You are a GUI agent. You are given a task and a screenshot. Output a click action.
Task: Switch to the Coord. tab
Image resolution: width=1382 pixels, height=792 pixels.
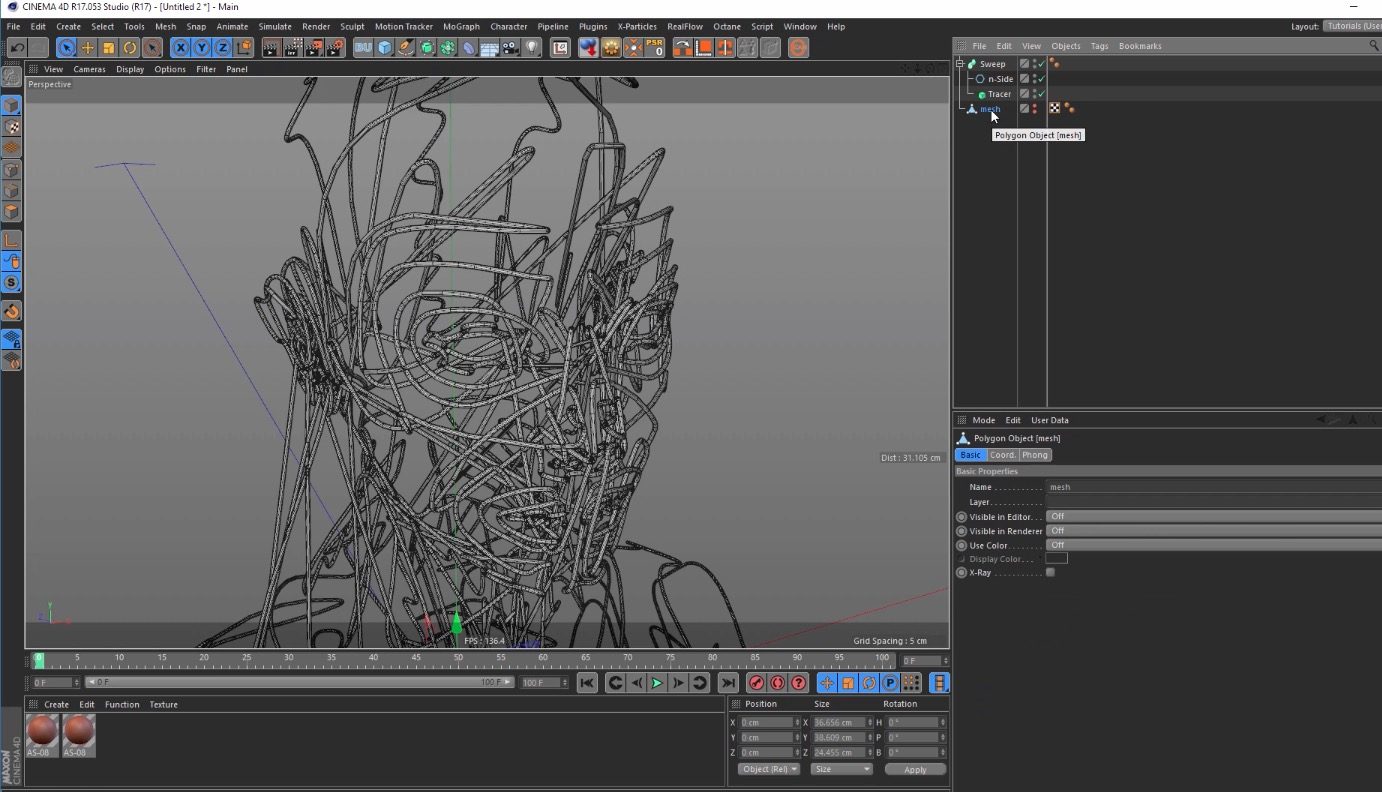1002,455
